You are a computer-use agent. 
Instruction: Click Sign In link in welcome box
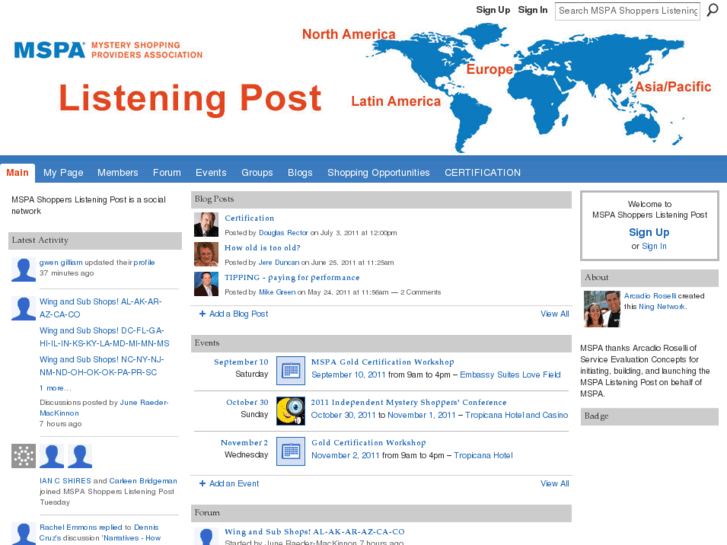click(654, 246)
